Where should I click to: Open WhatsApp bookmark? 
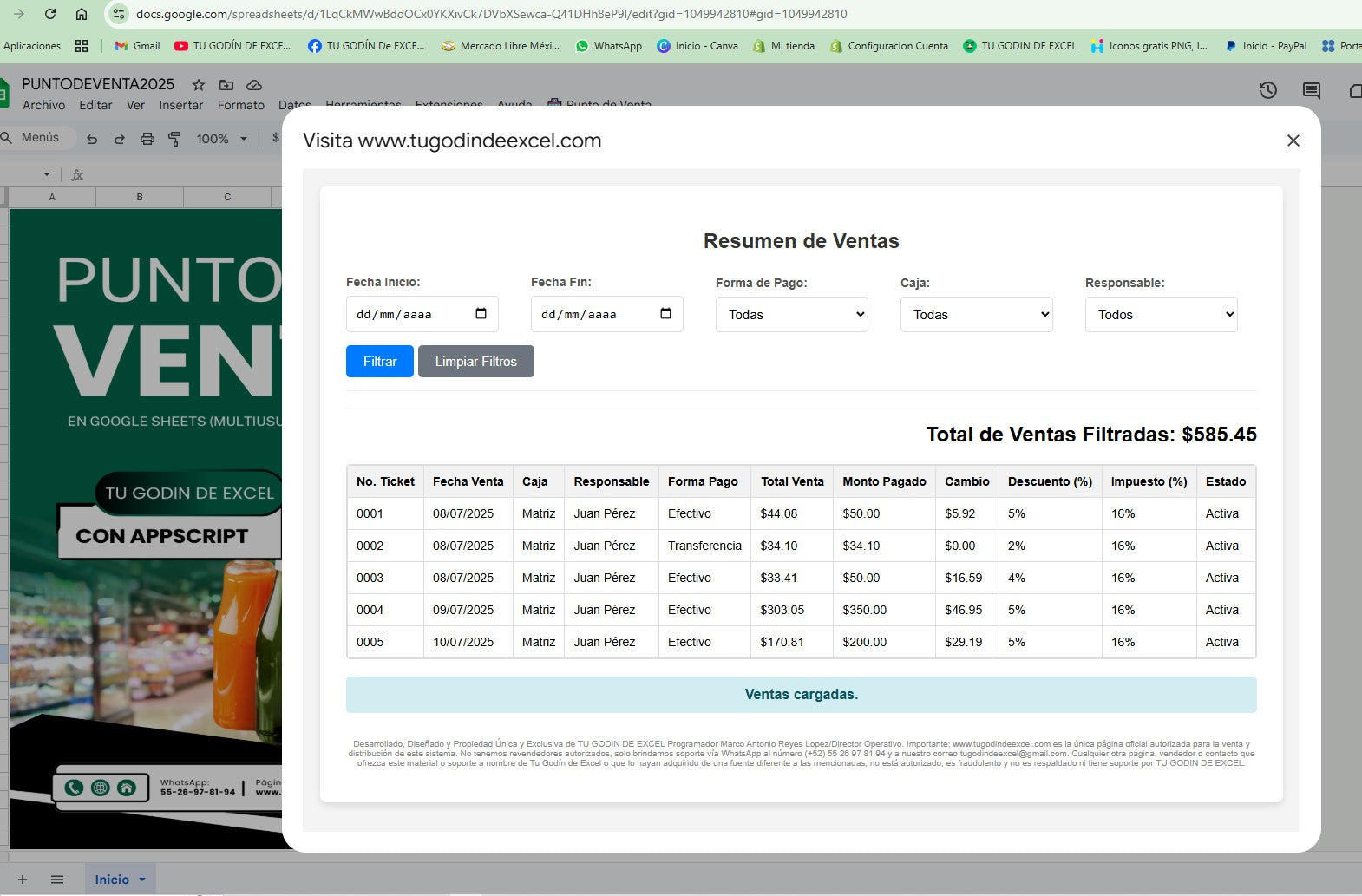point(609,46)
